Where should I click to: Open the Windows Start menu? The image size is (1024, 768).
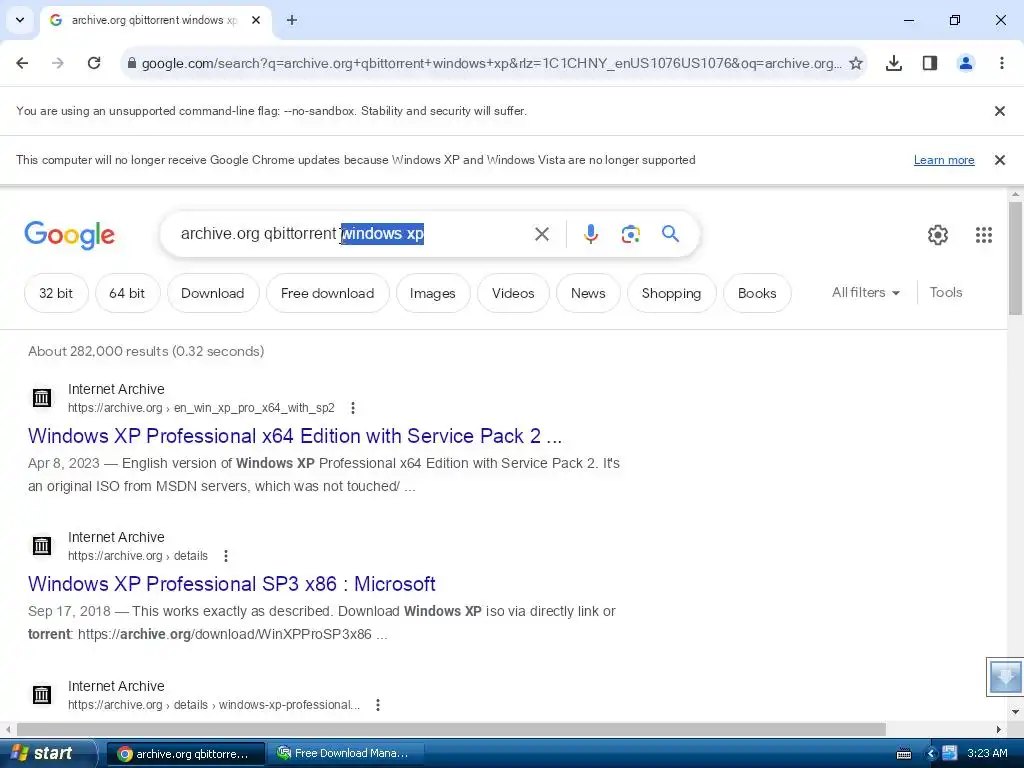tap(47, 753)
